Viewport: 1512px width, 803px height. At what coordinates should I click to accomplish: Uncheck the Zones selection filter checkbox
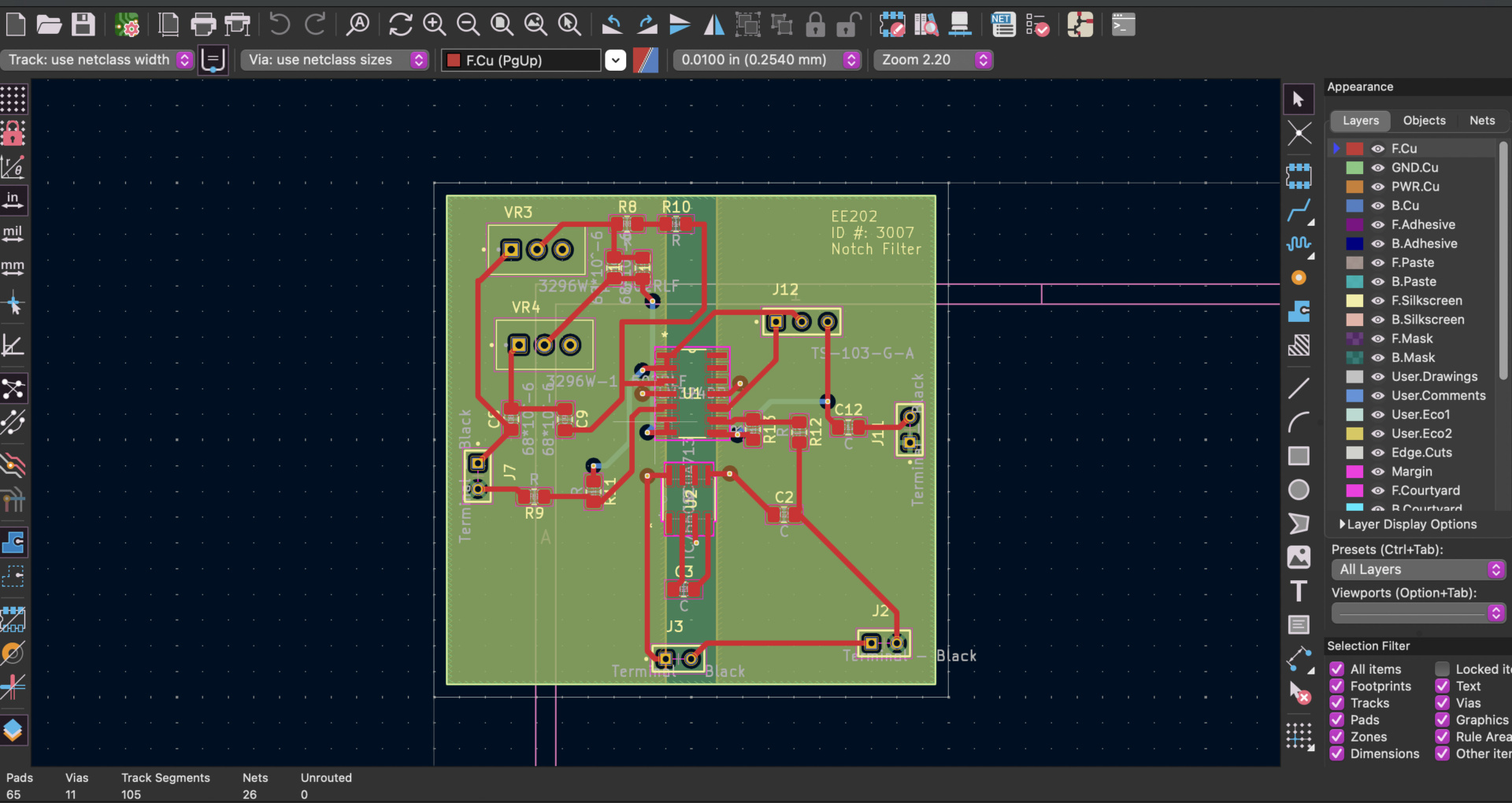pyautogui.click(x=1336, y=737)
